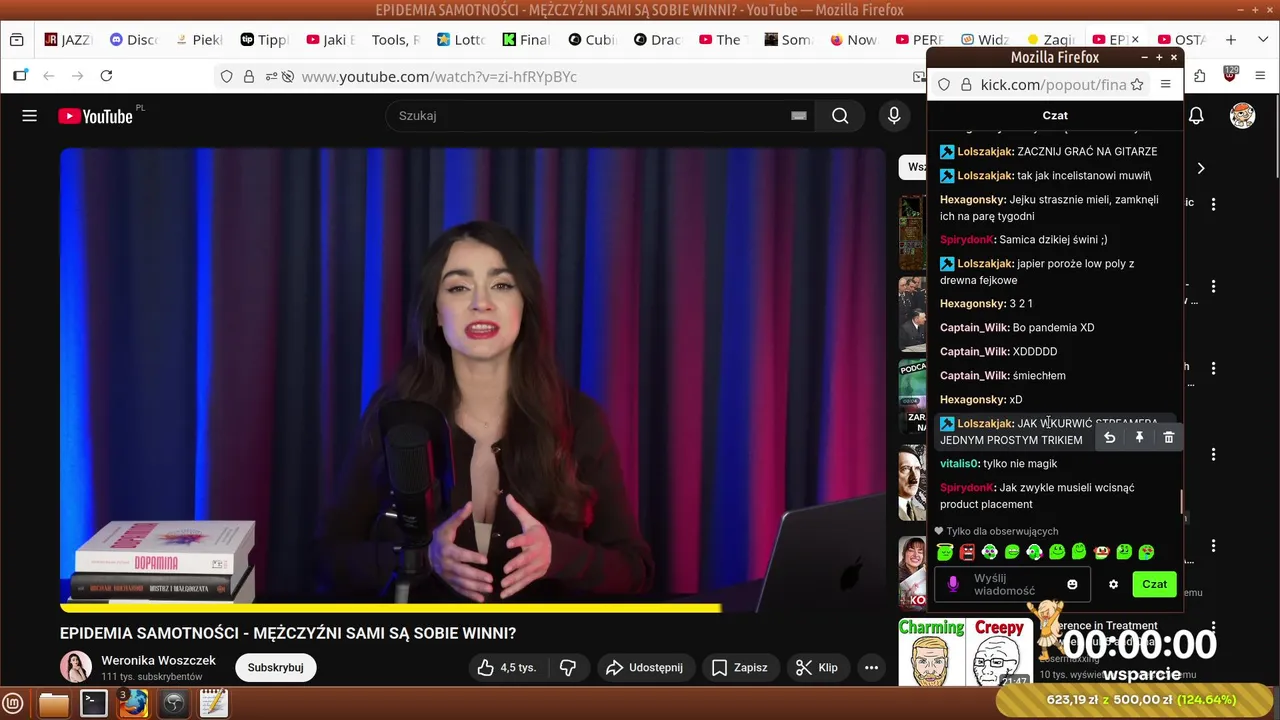The image size is (1280, 720).
Task: Insert the halo green emote
Action: pyautogui.click(x=945, y=551)
